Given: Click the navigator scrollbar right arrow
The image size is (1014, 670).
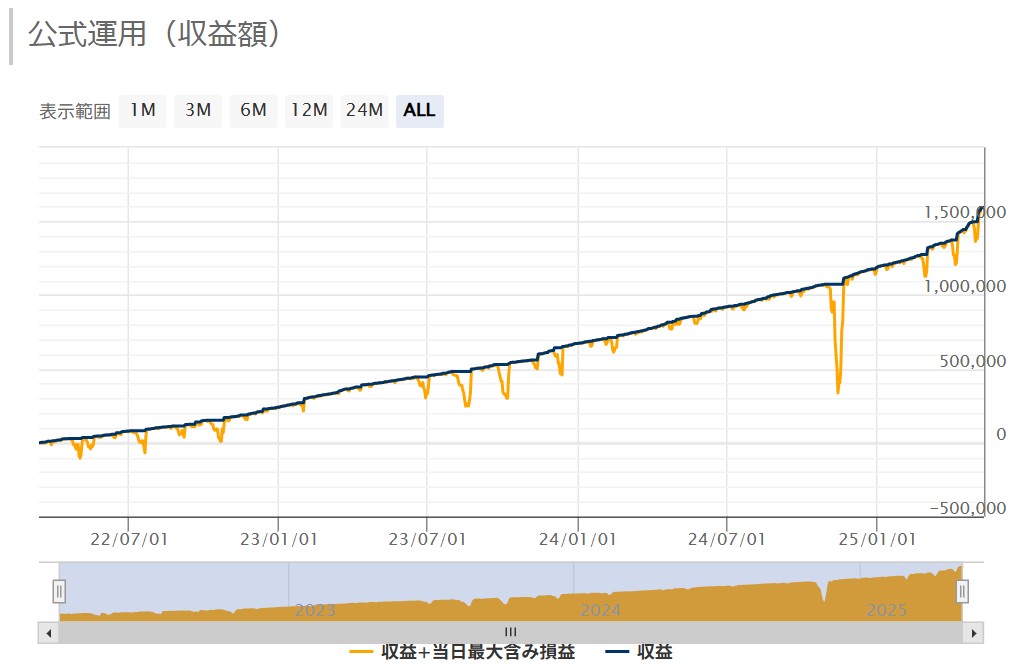Looking at the screenshot, I should [973, 633].
